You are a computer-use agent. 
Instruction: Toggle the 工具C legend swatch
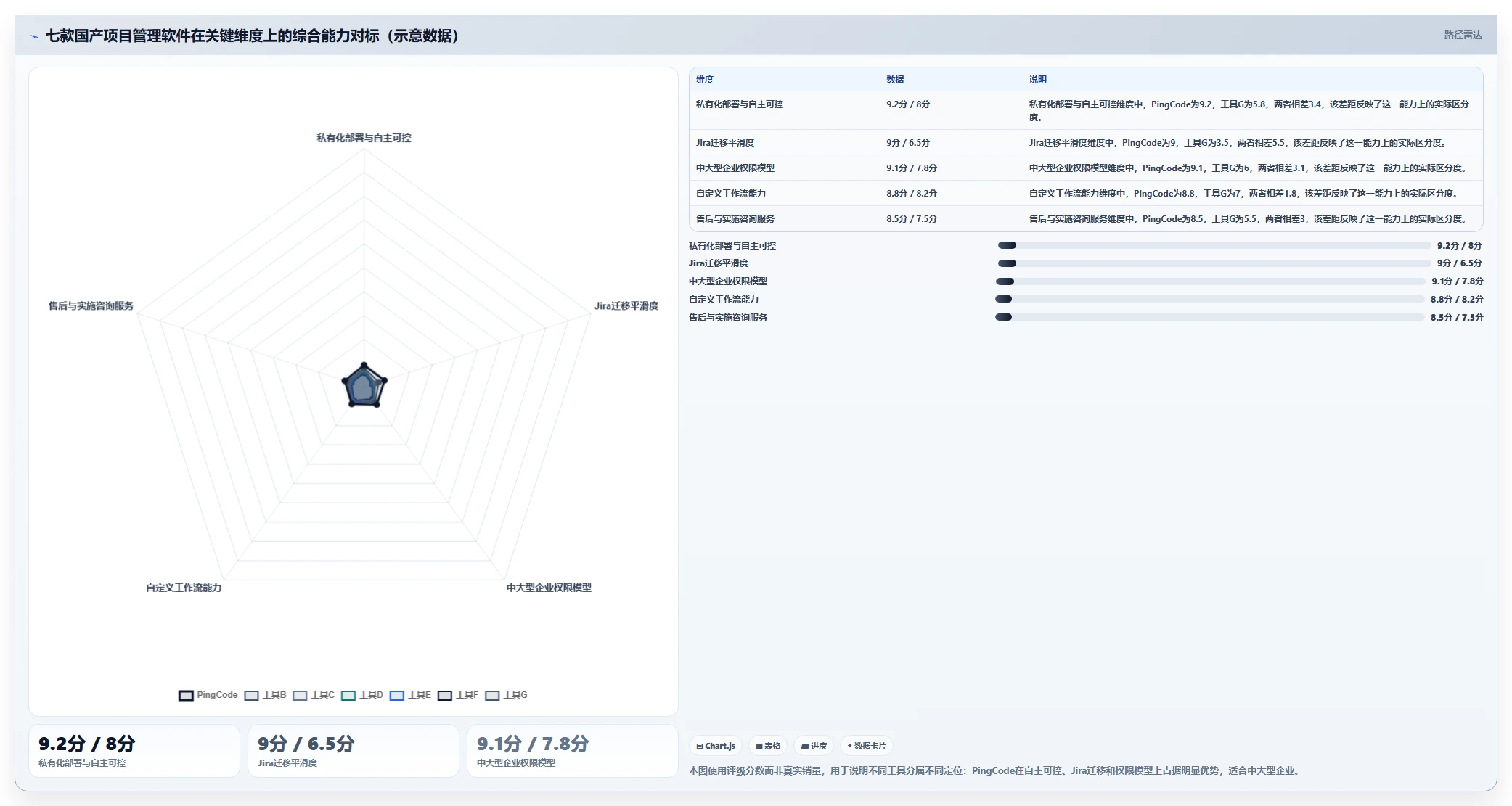coord(300,695)
